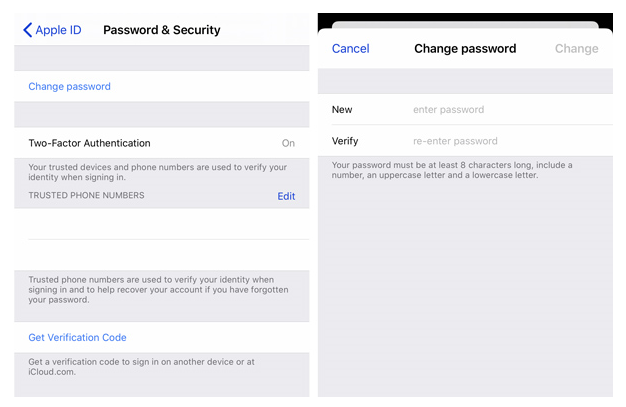This screenshot has width=626, height=407.
Task: Click the "Verify" field label
Action: click(x=345, y=141)
